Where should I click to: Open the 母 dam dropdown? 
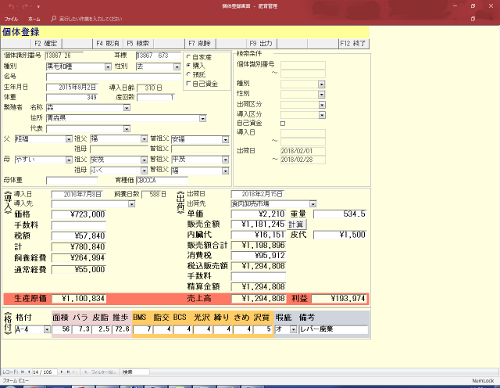pyautogui.click(x=69, y=160)
